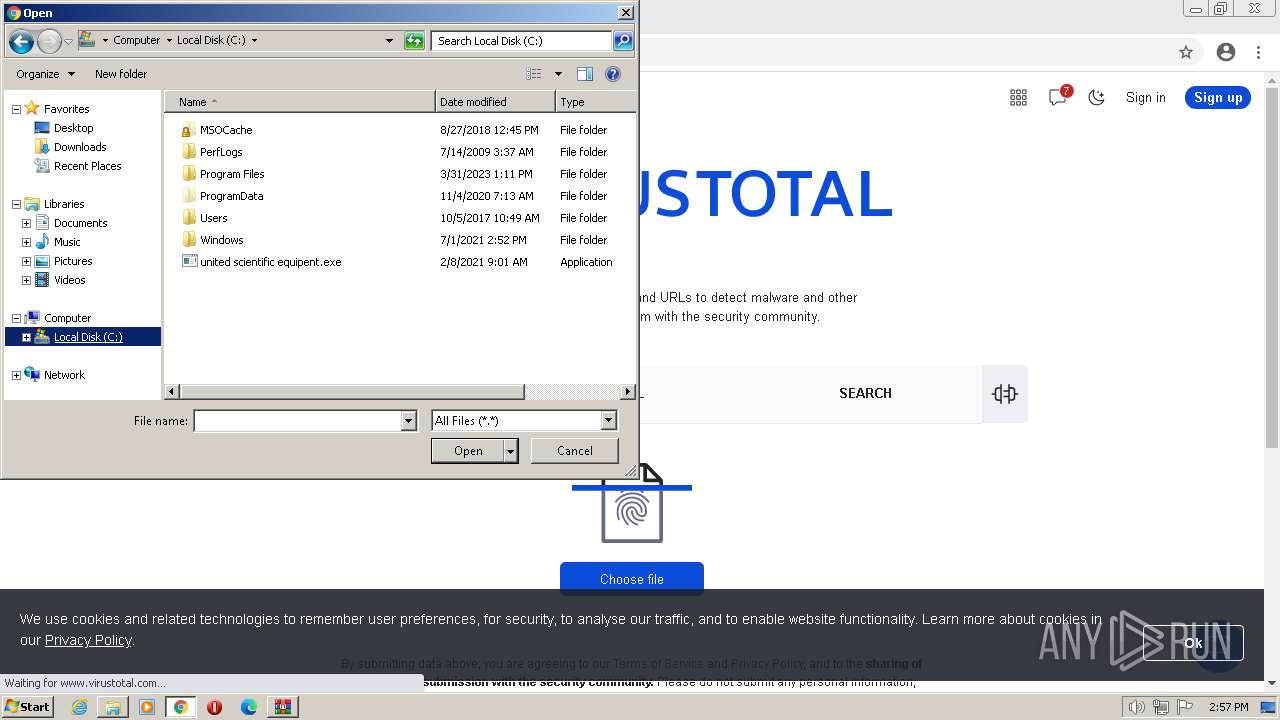This screenshot has width=1280, height=720.
Task: Click the Open button
Action: tap(468, 451)
